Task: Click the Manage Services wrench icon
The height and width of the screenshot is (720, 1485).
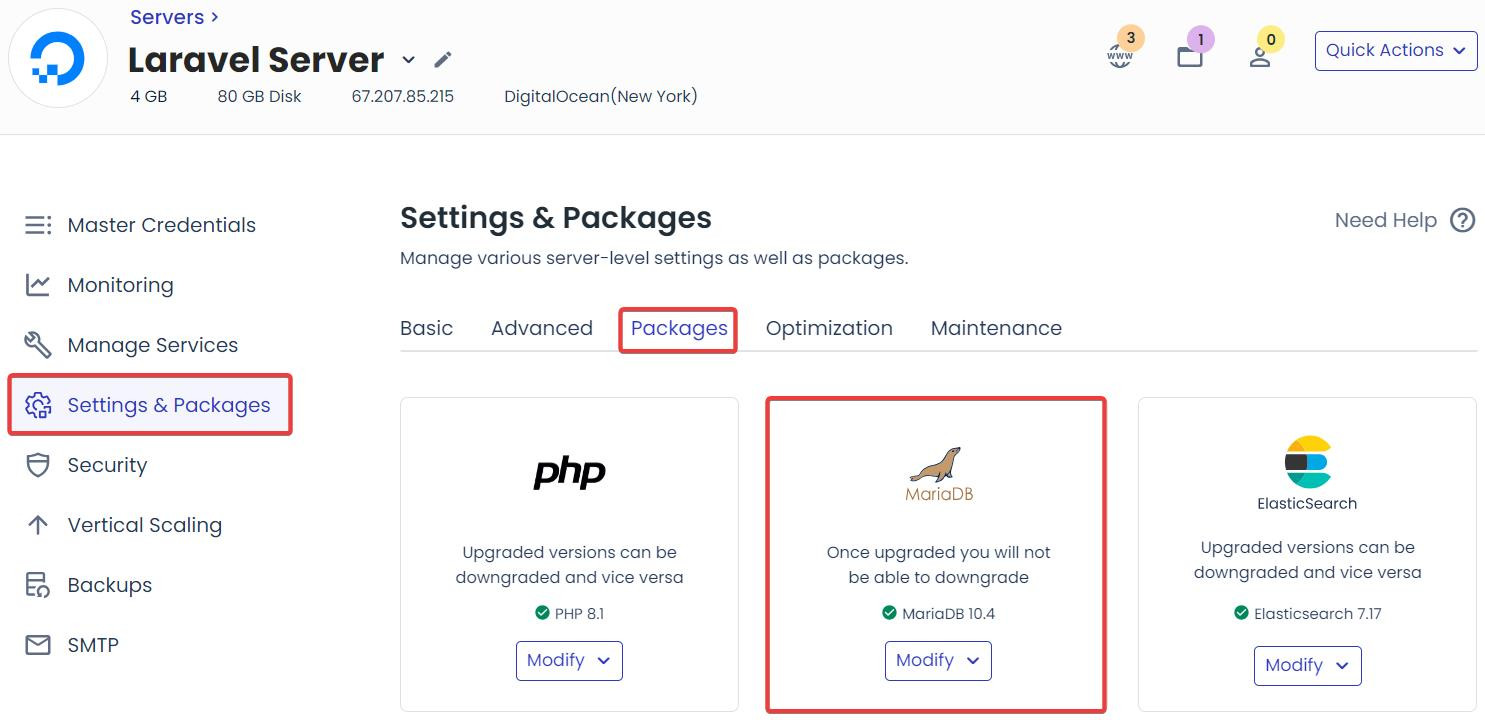Action: 38,345
